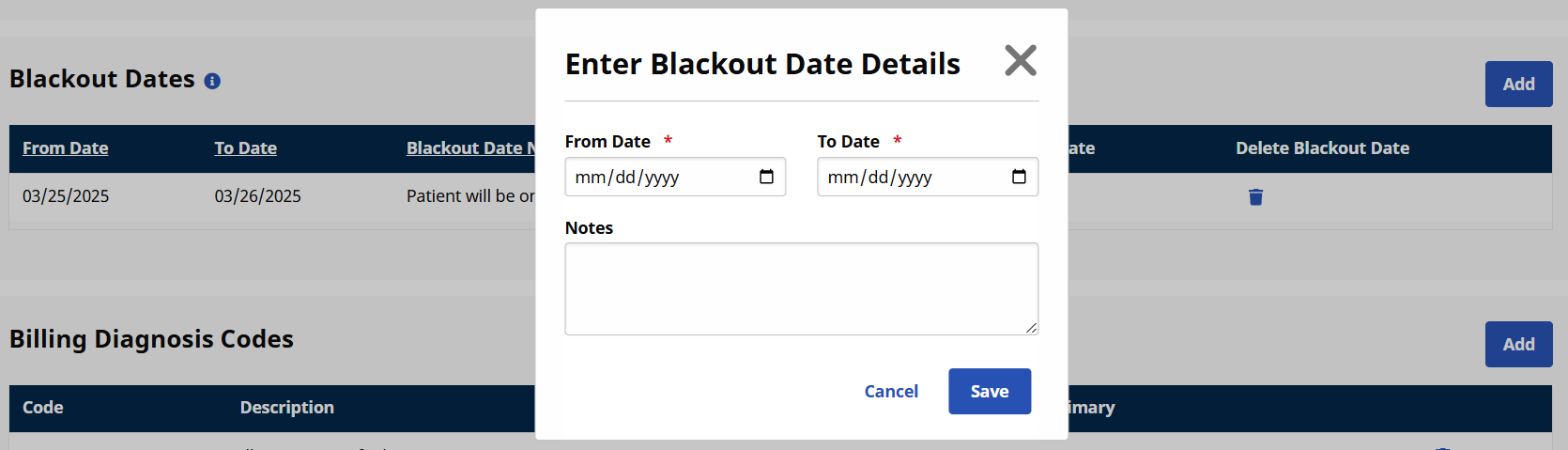The image size is (1568, 450).
Task: Delete the 03/25/2025 blackout date via trash icon
Action: click(x=1255, y=196)
